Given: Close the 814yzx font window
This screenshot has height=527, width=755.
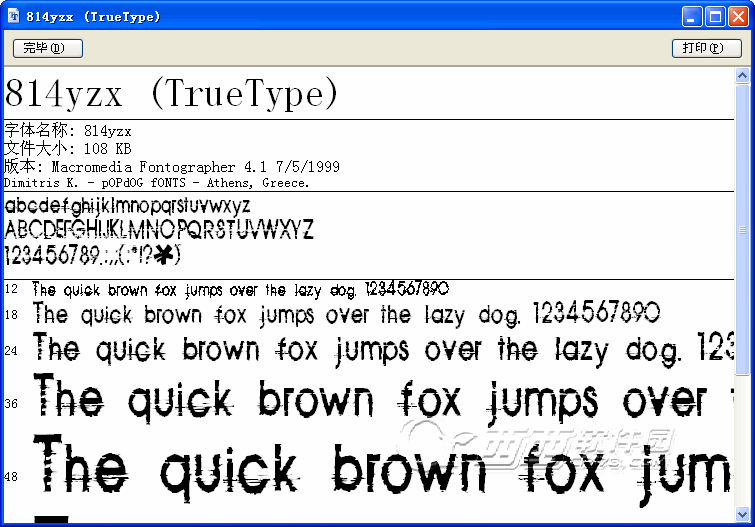Looking at the screenshot, I should click(737, 16).
